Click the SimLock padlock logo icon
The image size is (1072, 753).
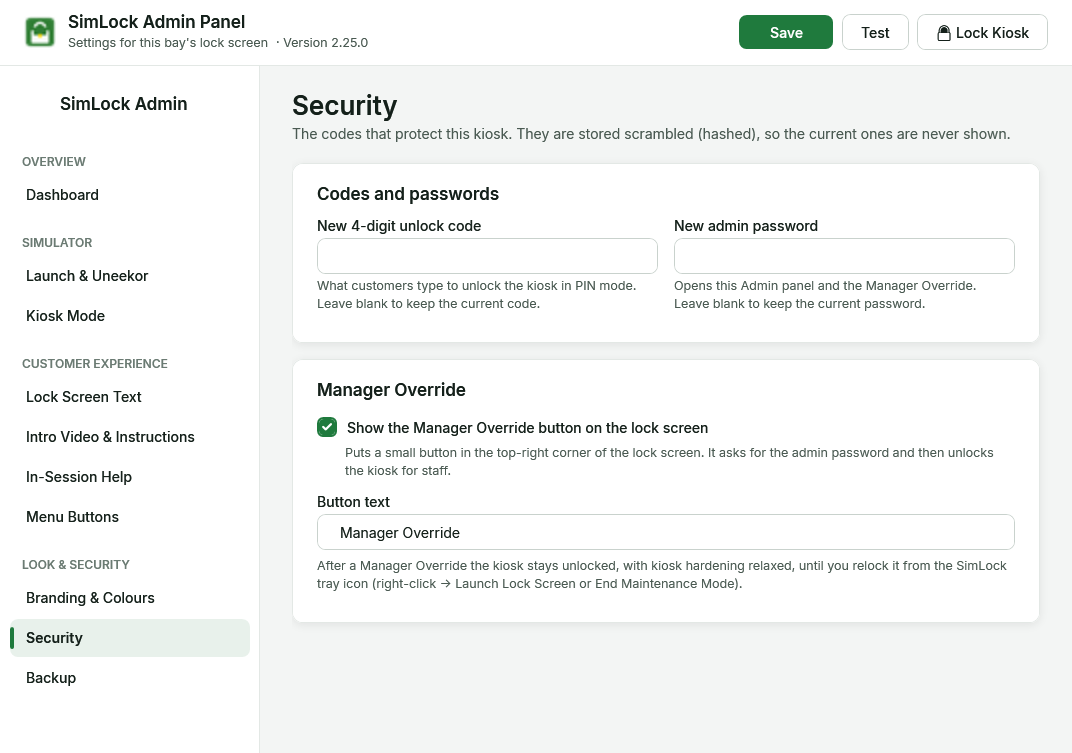[x=40, y=32]
